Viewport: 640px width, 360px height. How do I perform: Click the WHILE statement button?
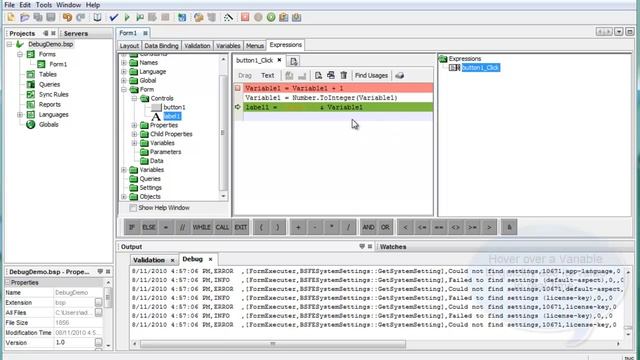click(201, 227)
